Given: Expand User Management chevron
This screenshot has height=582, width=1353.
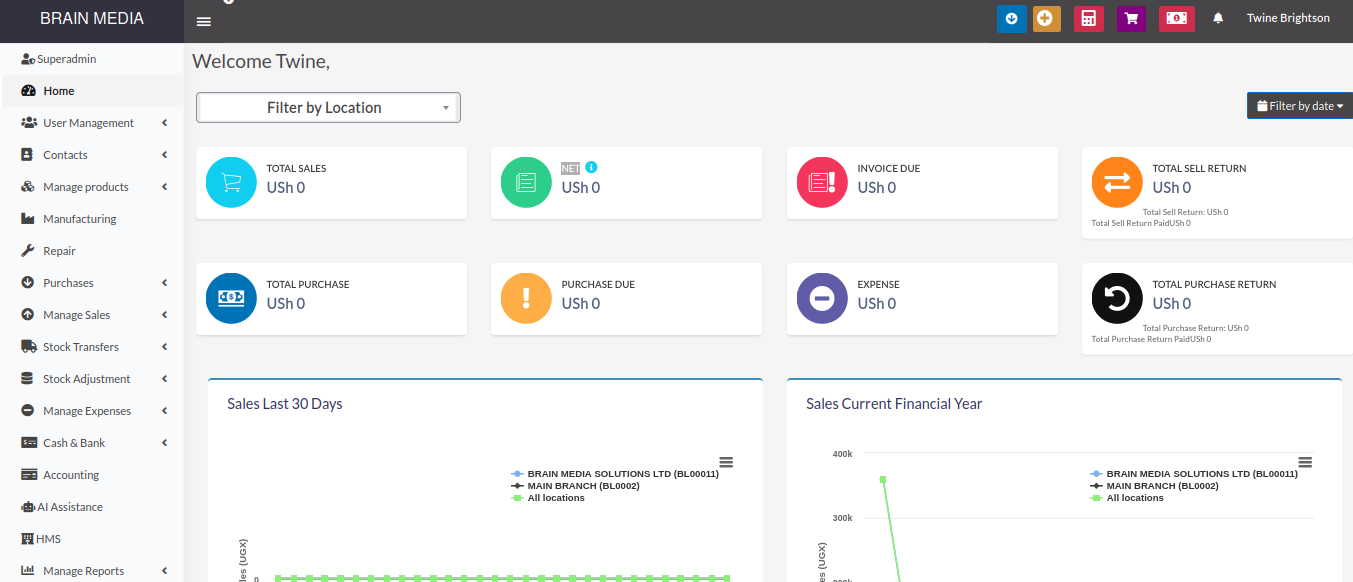Looking at the screenshot, I should click(x=164, y=123).
